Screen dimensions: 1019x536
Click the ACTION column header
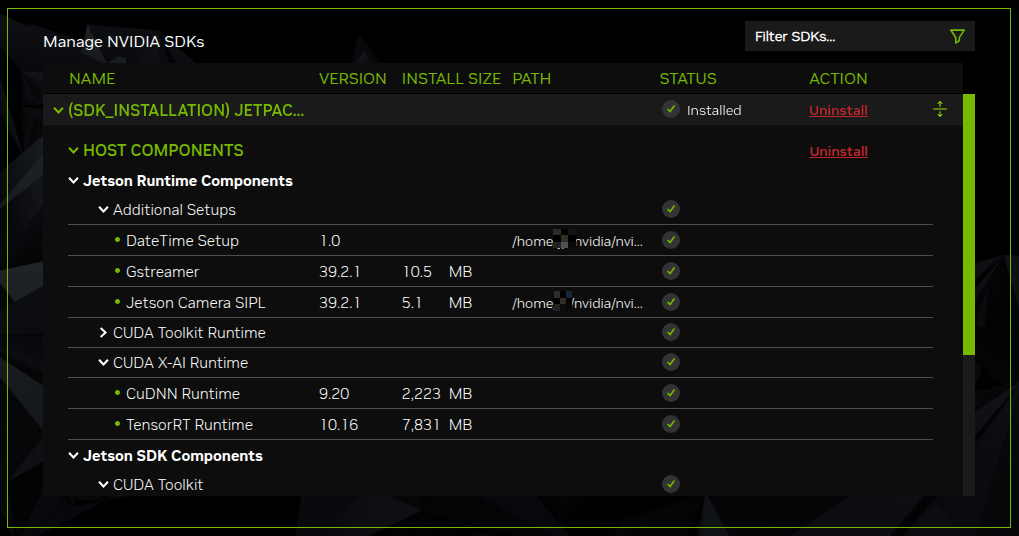pyautogui.click(x=838, y=79)
